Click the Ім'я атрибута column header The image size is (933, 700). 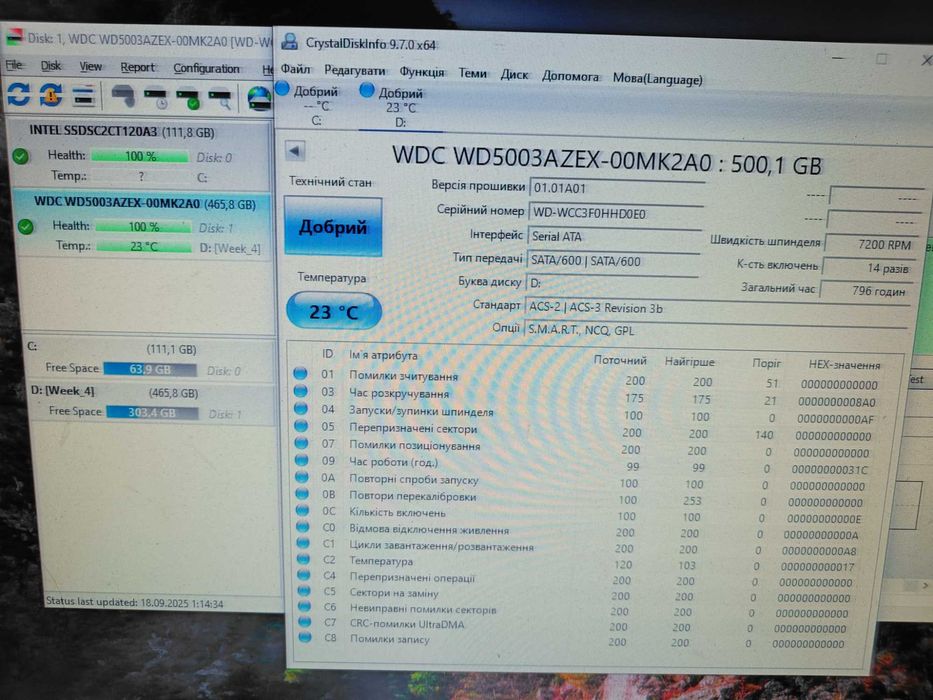coord(383,355)
